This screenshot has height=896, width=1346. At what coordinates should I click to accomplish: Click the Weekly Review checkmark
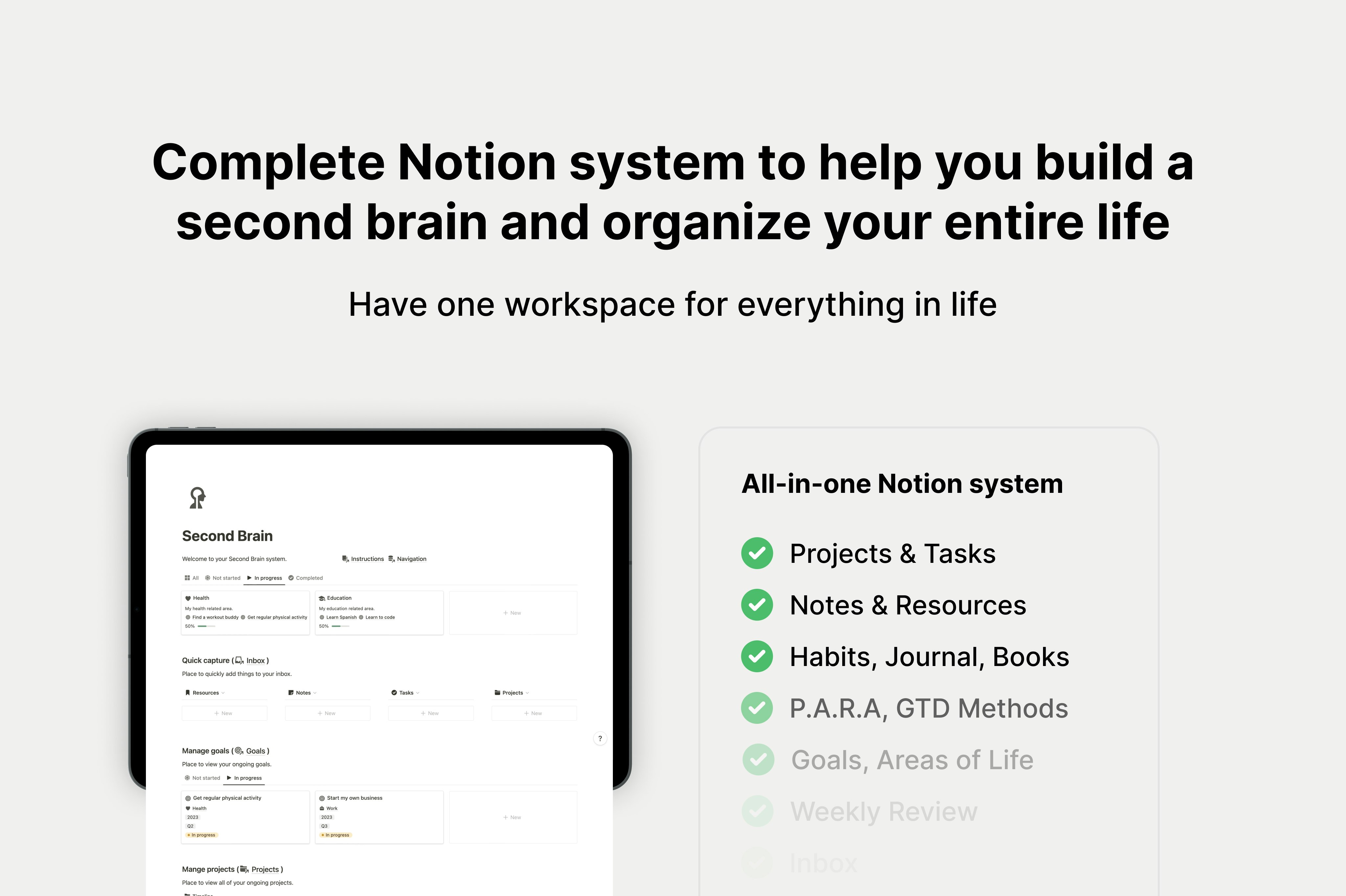(757, 811)
